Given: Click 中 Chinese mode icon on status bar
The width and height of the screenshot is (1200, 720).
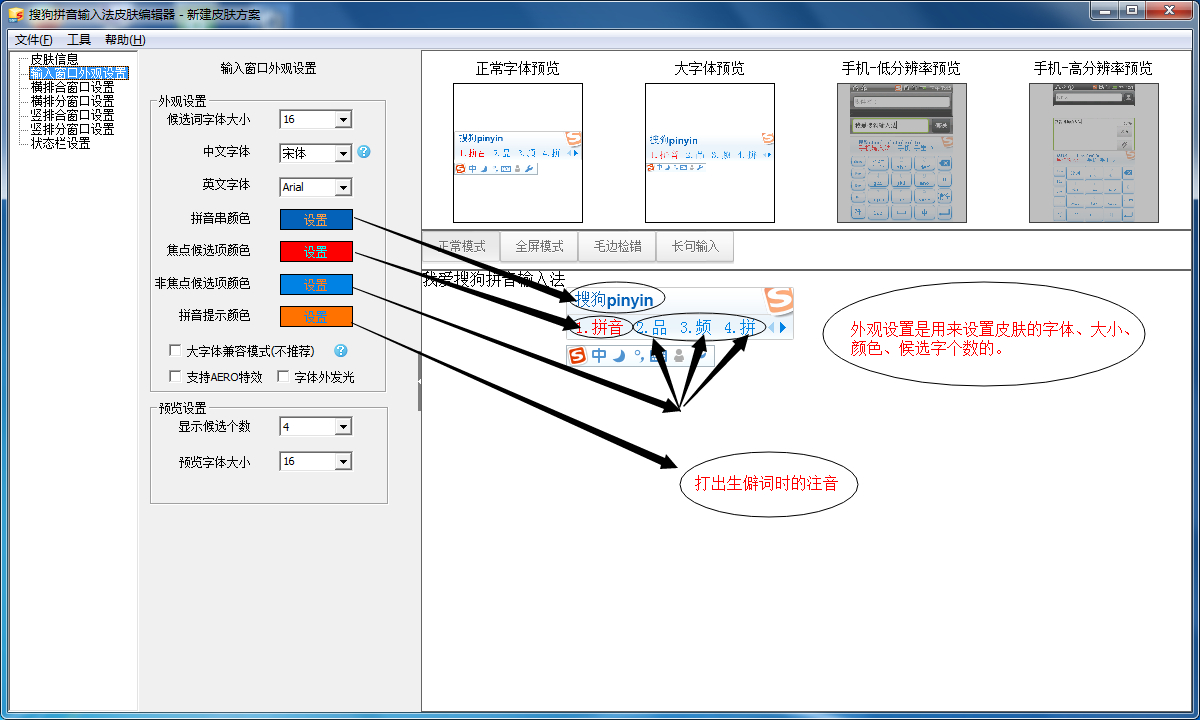Looking at the screenshot, I should click(x=598, y=356).
